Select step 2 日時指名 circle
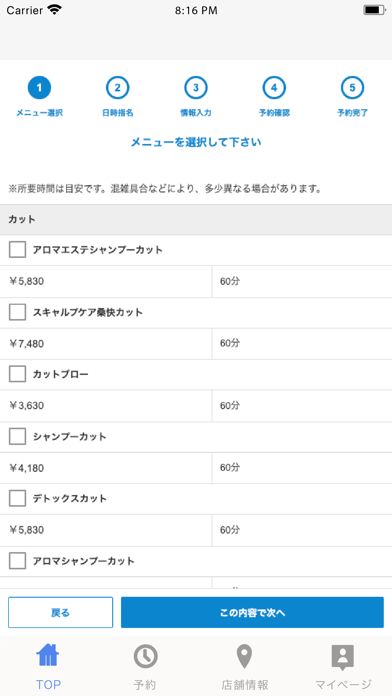392x696 pixels. point(118,88)
